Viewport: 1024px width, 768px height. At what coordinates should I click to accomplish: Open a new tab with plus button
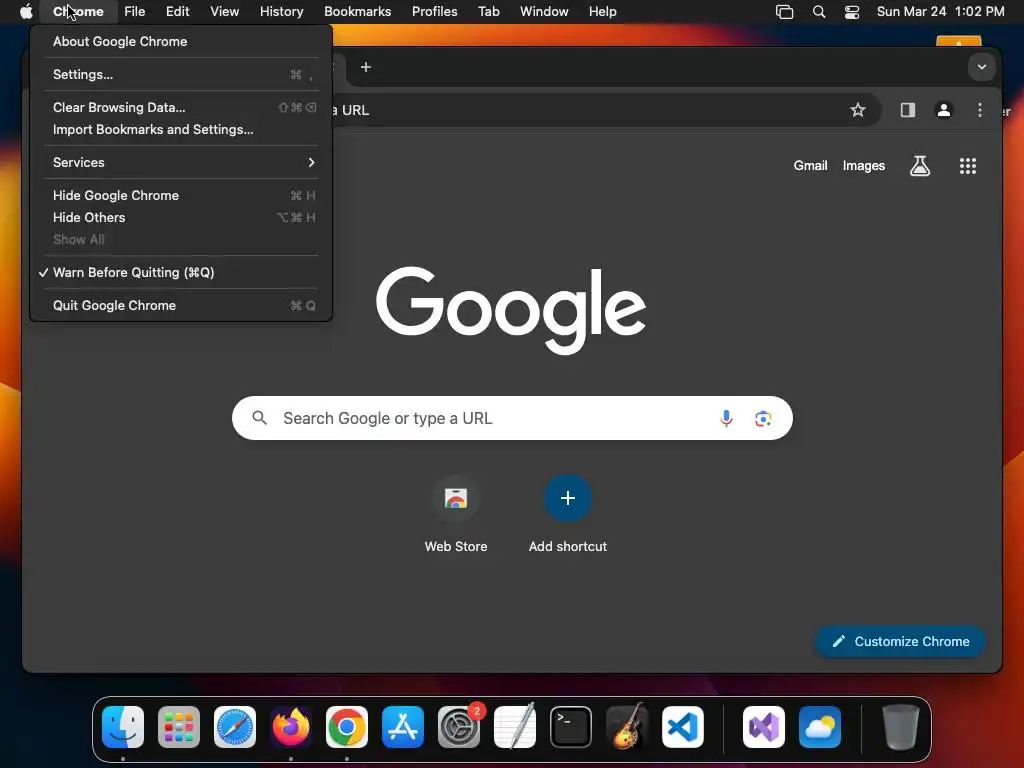(x=366, y=67)
